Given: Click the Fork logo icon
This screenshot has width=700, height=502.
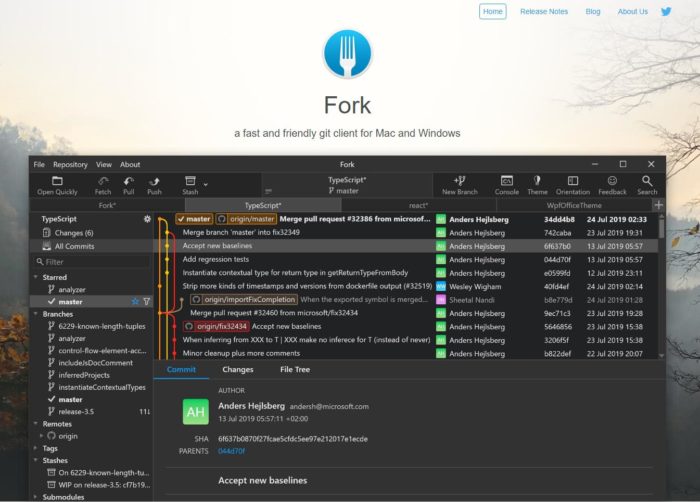Looking at the screenshot, I should click(347, 54).
